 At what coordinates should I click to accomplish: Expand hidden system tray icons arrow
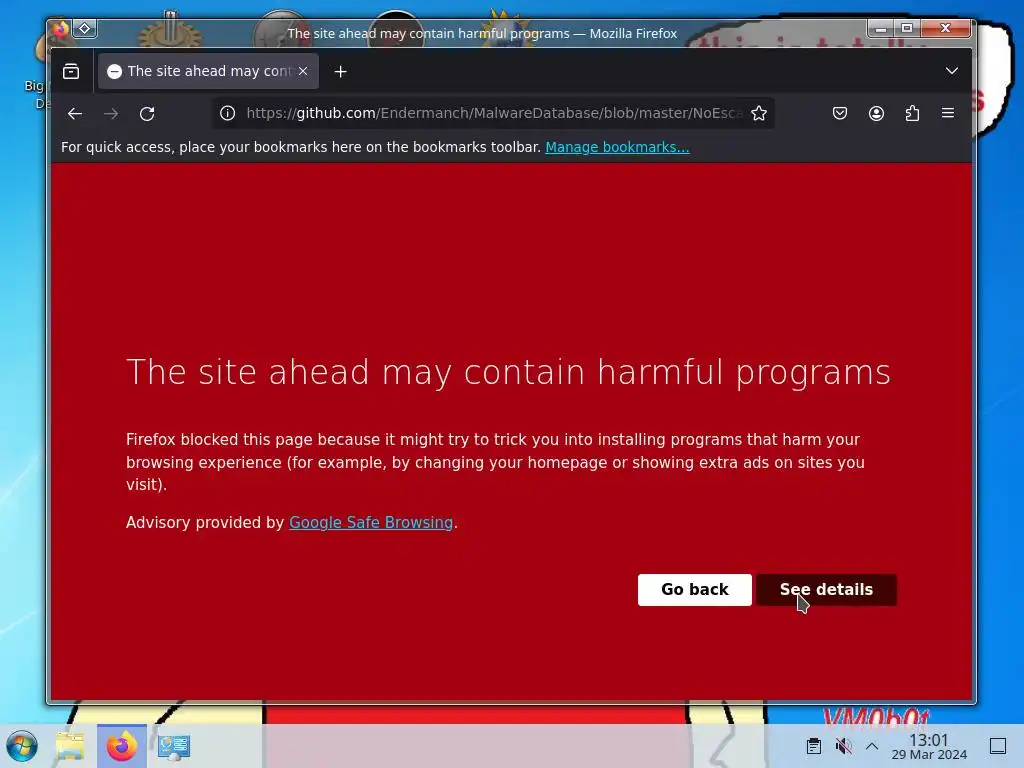point(872,746)
